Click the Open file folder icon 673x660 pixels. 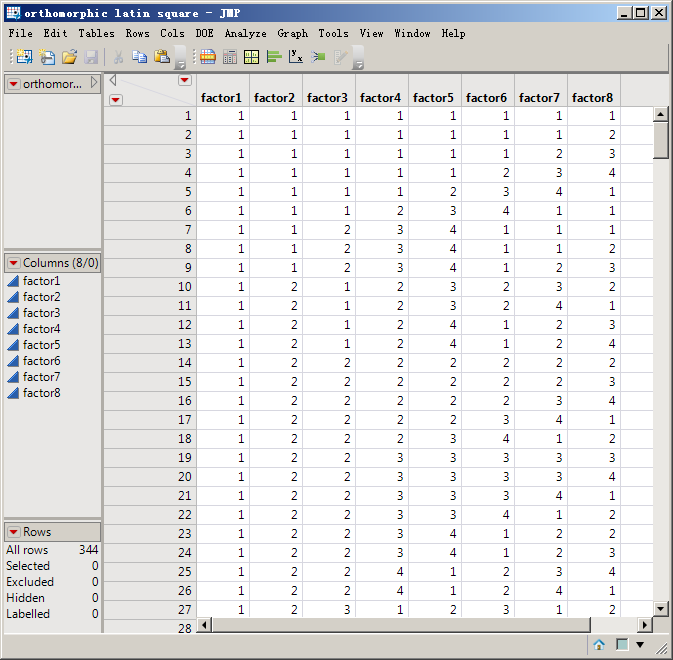click(69, 57)
